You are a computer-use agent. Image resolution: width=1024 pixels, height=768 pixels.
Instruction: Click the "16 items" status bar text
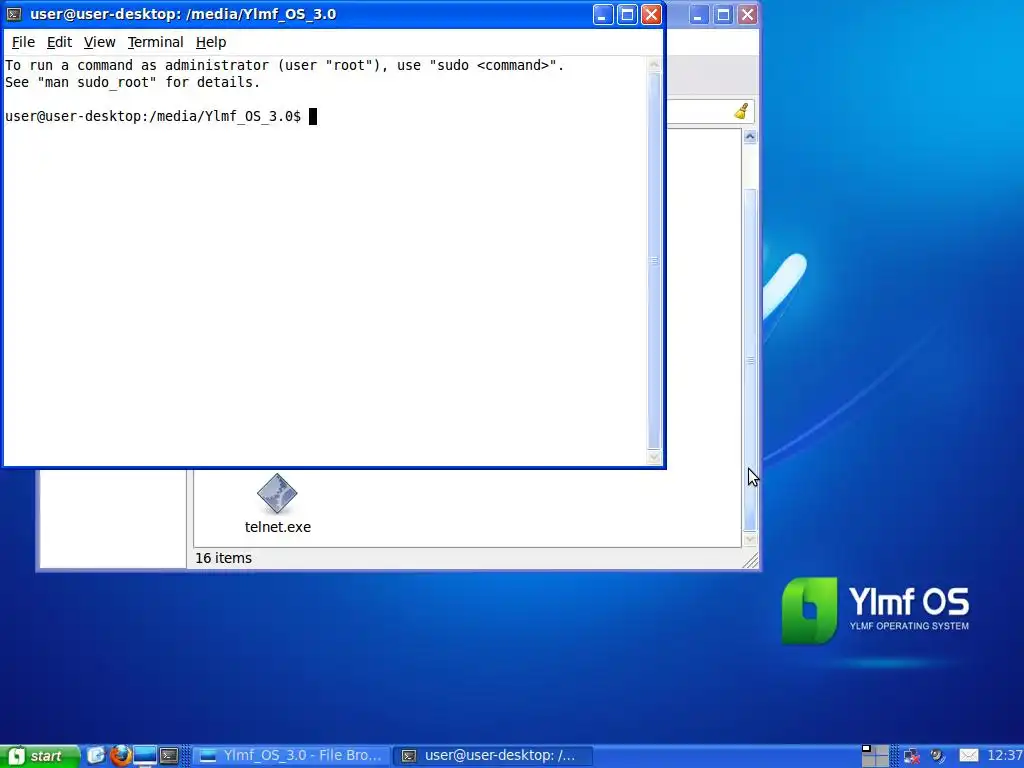[223, 558]
